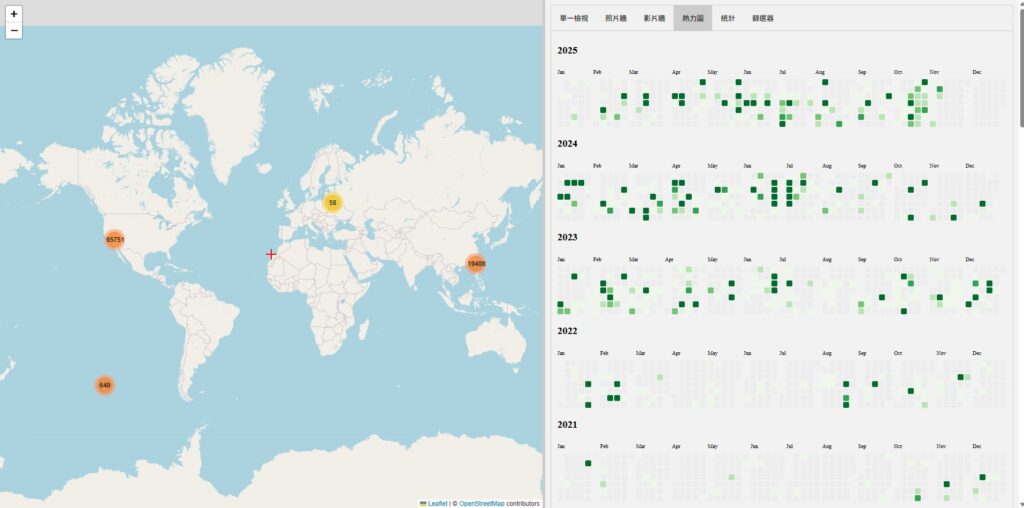Screen dimensions: 1024x508
Task: Open the Leaflet attribution link
Action: coord(437,503)
